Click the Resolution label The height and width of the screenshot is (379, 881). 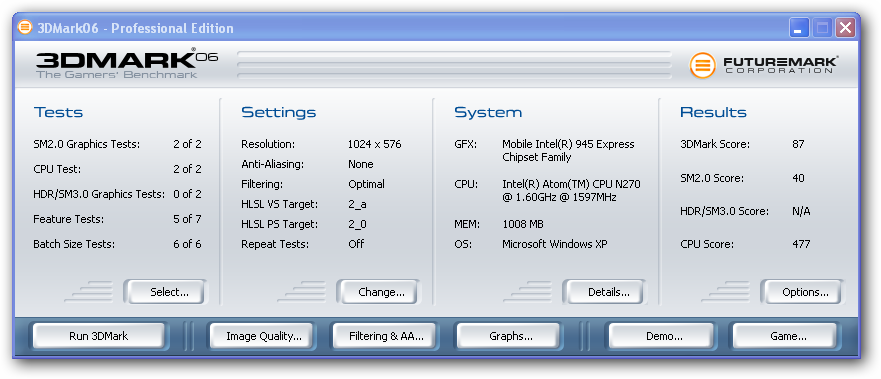tap(267, 144)
